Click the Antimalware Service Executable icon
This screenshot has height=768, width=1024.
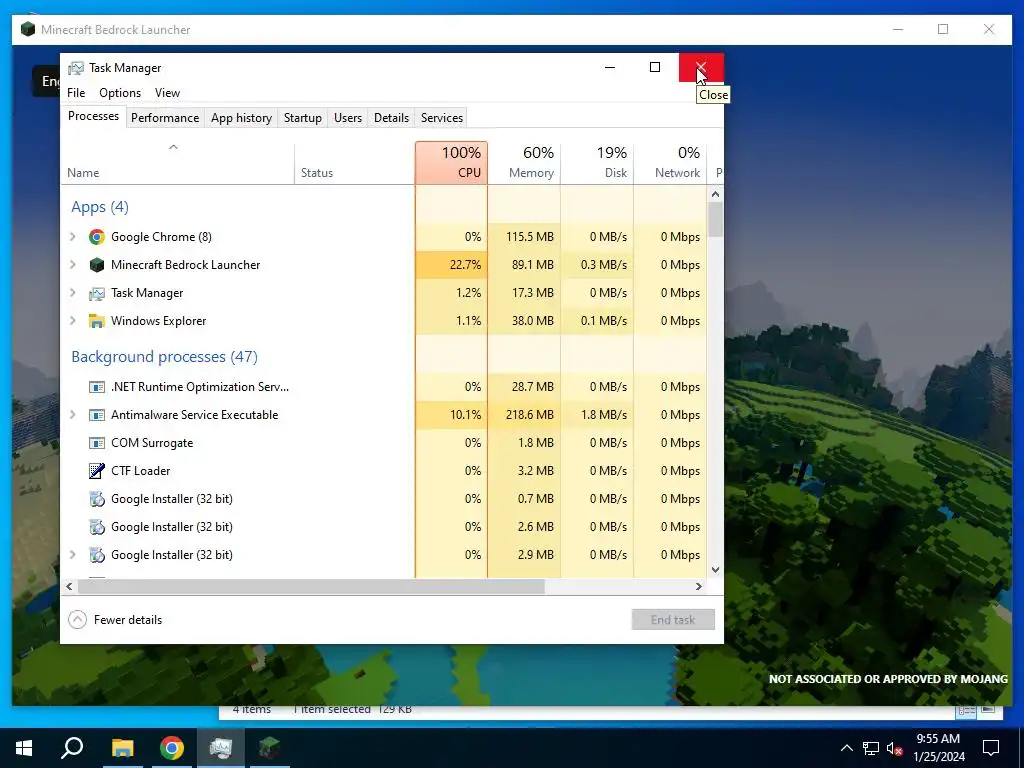coord(97,415)
